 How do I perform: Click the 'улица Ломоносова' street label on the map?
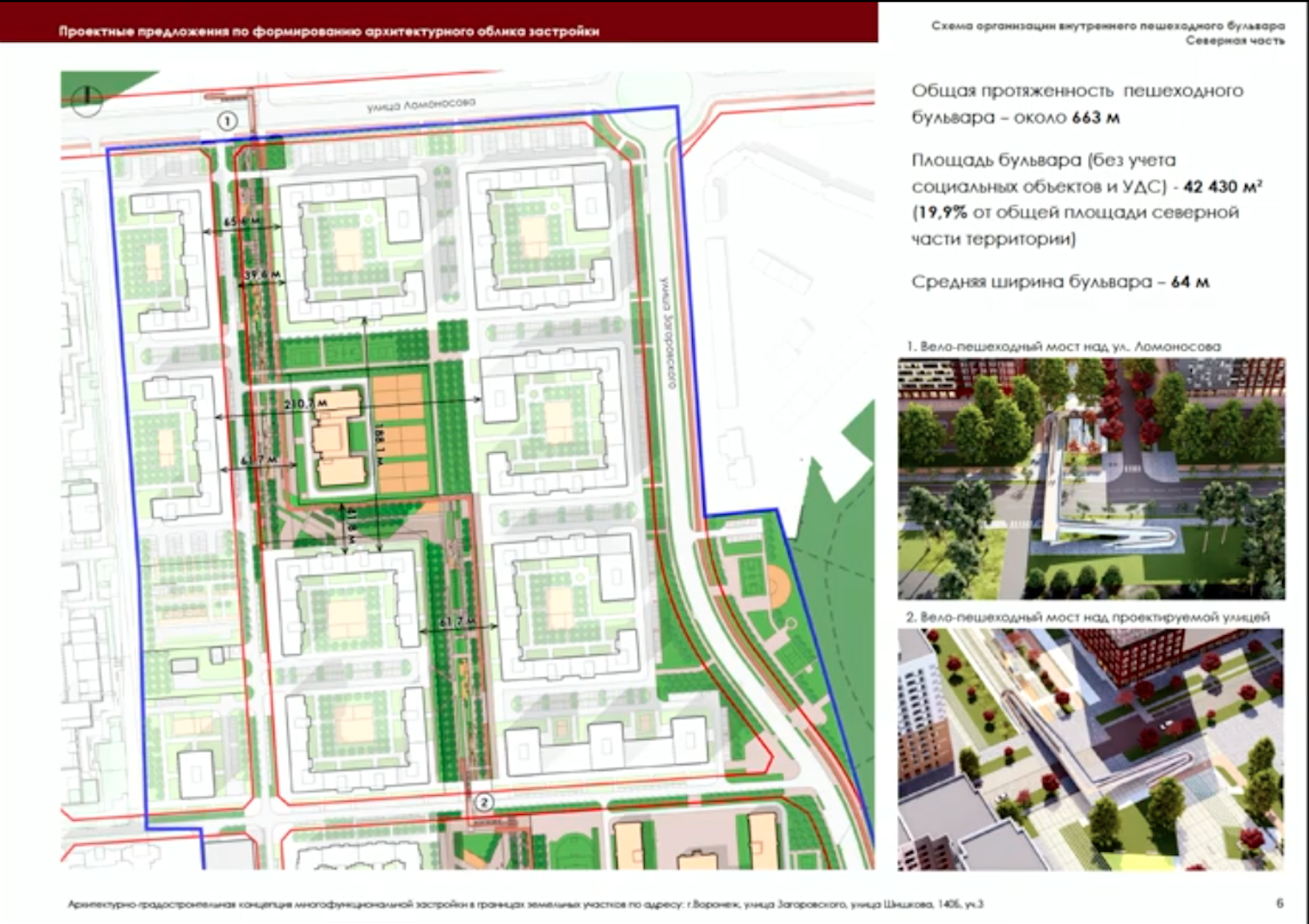(421, 104)
